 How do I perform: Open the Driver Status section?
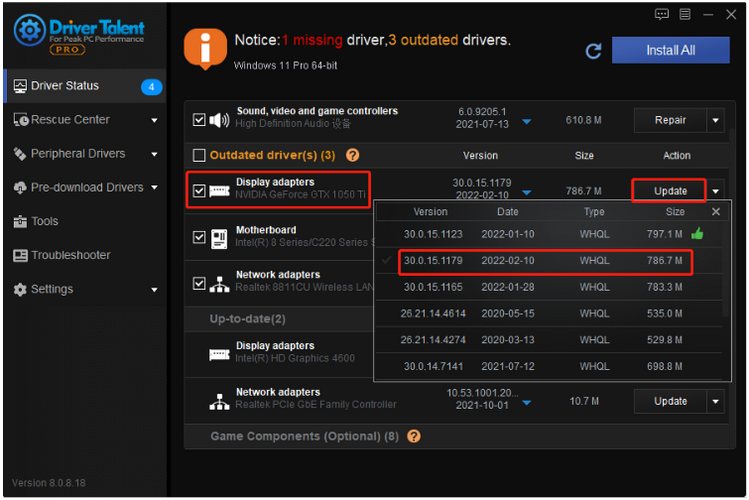[x=85, y=86]
